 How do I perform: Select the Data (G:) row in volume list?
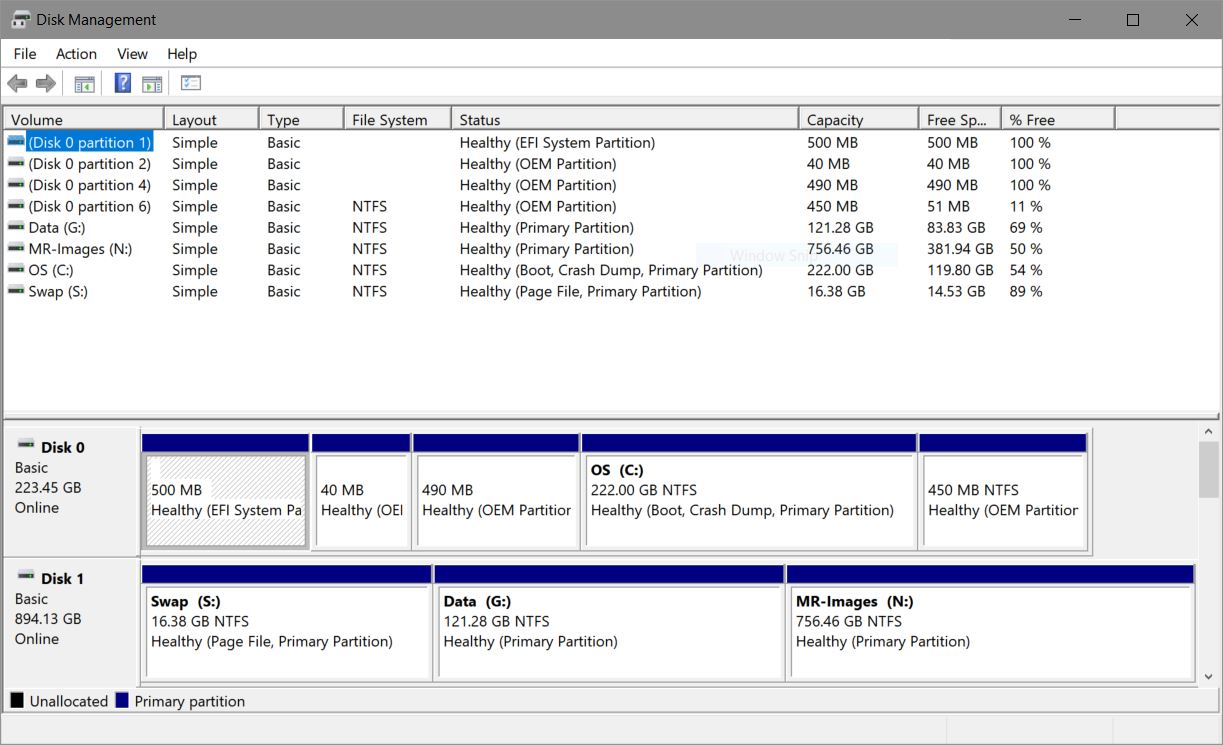click(59, 228)
